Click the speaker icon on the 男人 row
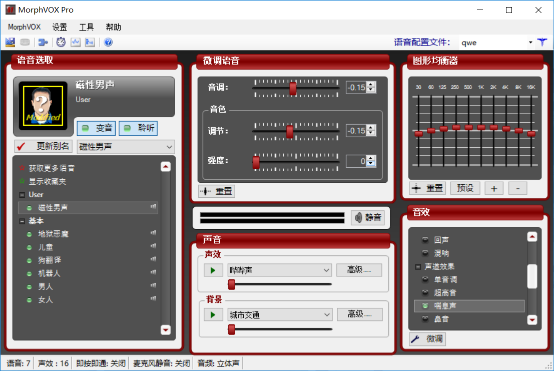Viewport: 554px width, 371px height. point(153,285)
